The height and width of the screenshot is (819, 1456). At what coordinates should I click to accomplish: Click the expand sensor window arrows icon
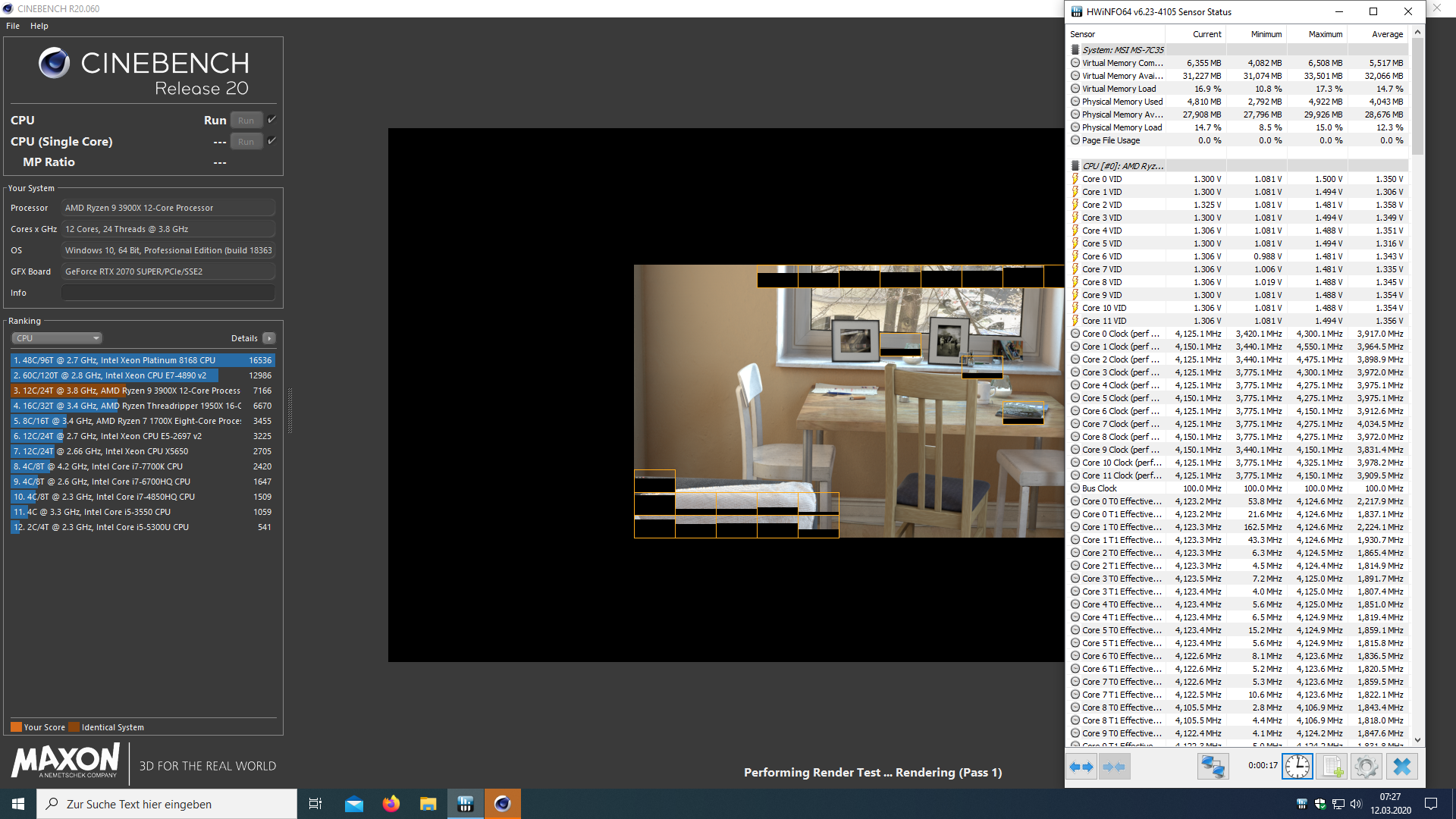[1082, 767]
